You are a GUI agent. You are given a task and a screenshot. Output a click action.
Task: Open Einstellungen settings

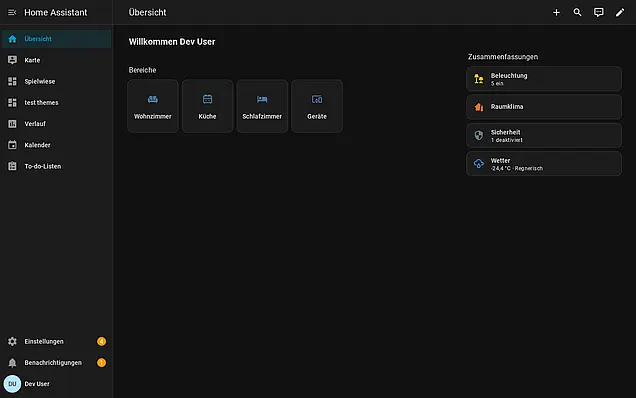pyautogui.click(x=56, y=342)
